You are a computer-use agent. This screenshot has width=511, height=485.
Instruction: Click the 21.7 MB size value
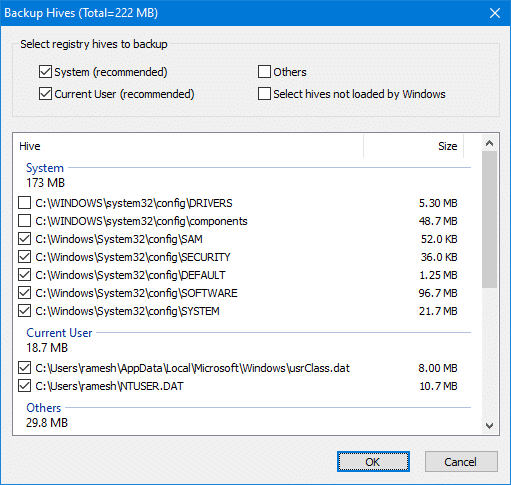point(438,311)
